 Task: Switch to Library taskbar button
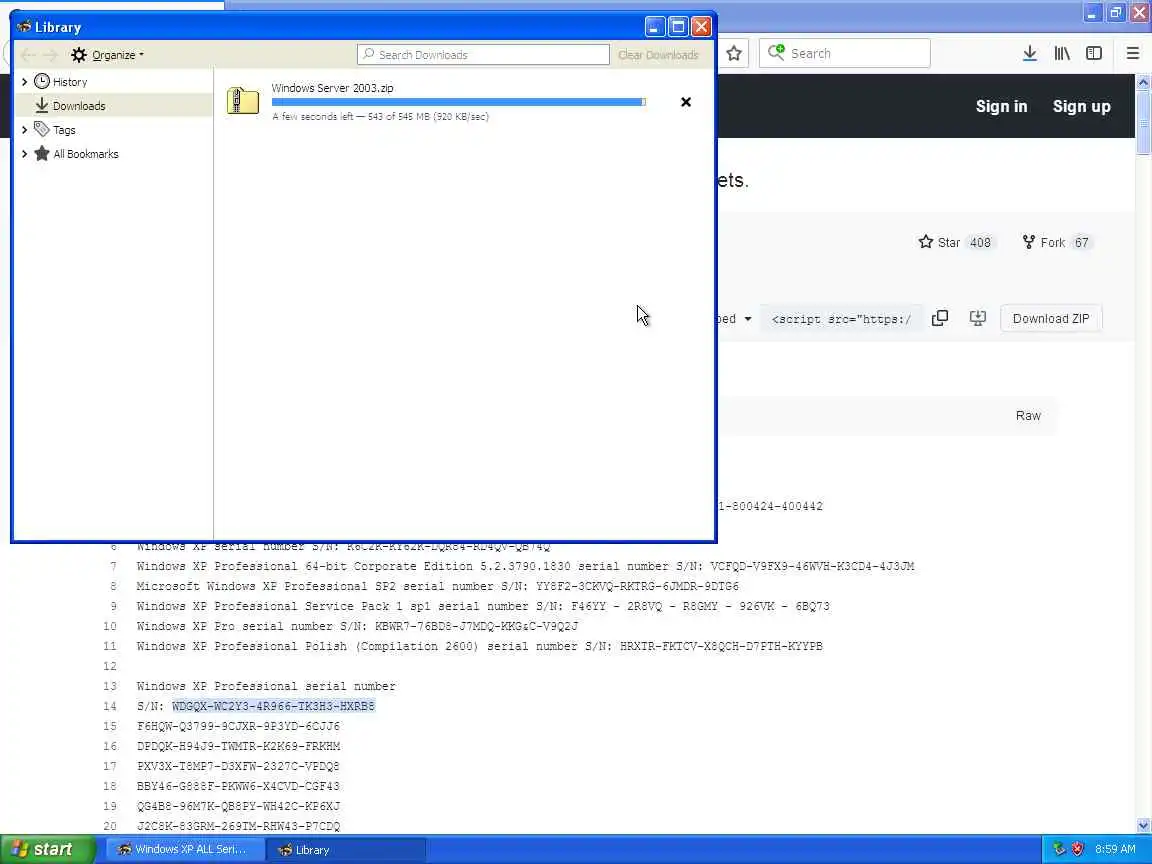[345, 850]
